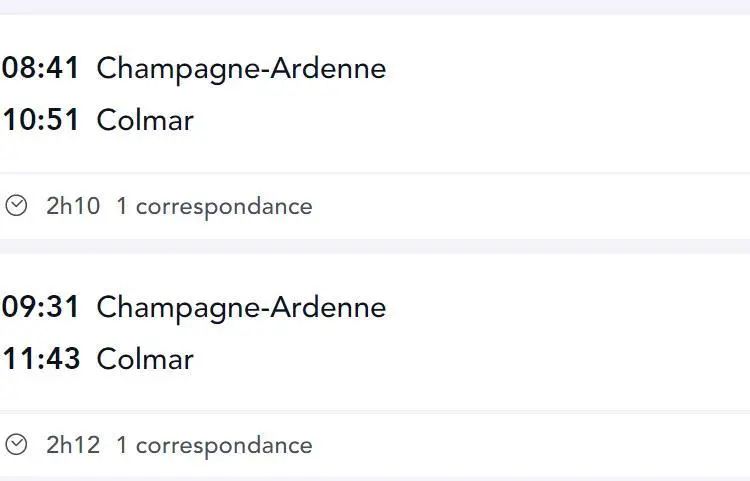Expand the second trip's footer row
The image size is (750, 481).
click(x=375, y=445)
